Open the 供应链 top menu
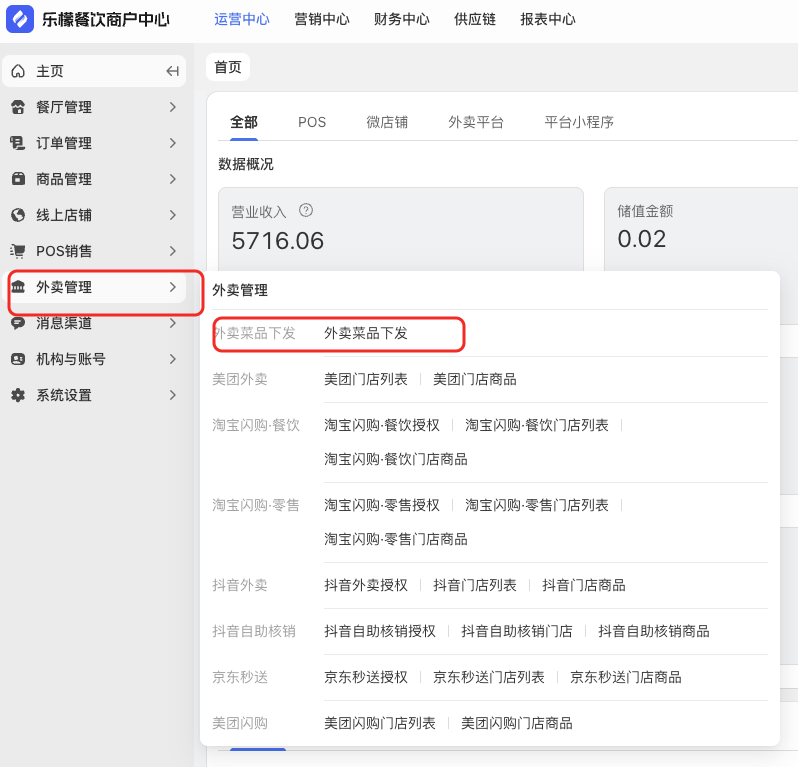Image resolution: width=798 pixels, height=767 pixels. tap(475, 19)
